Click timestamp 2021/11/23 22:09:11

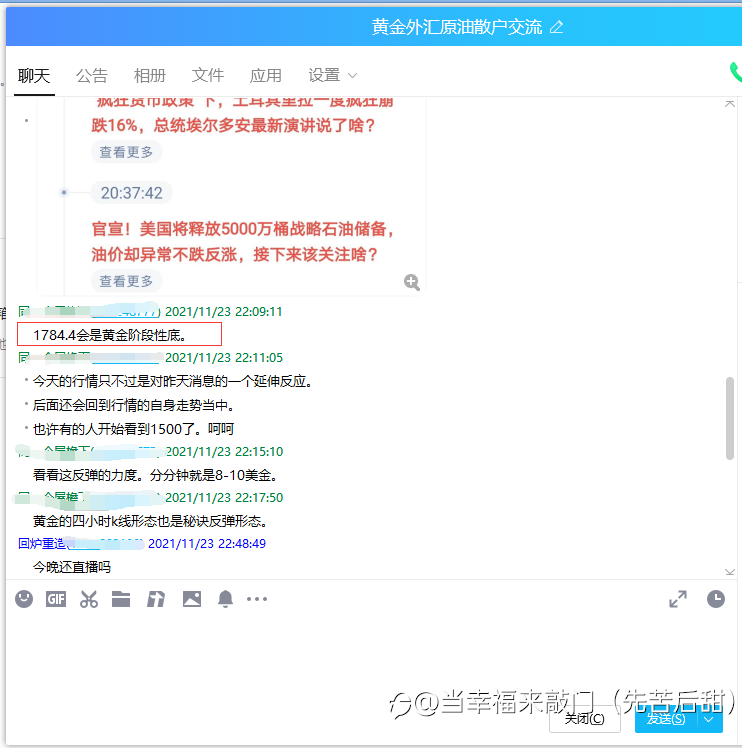click(223, 312)
